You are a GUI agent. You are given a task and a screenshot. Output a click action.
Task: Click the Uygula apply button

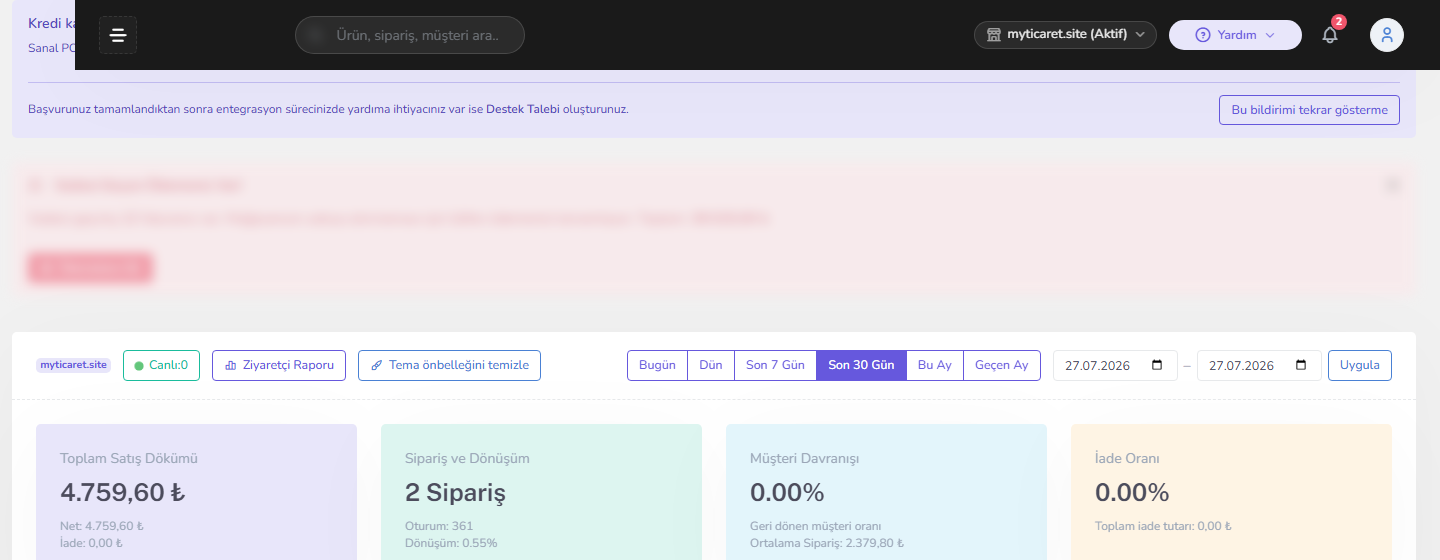pyautogui.click(x=1359, y=365)
